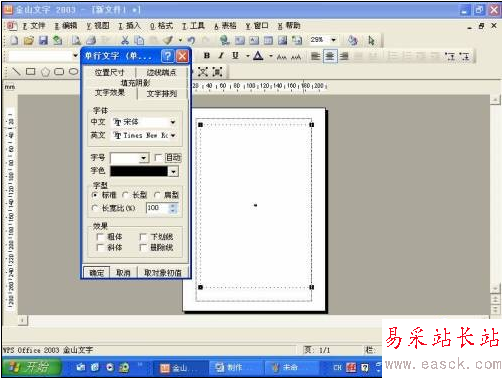This screenshot has width=502, height=379.
Task: Switch to 金山 taskbar window button
Action: [180, 368]
